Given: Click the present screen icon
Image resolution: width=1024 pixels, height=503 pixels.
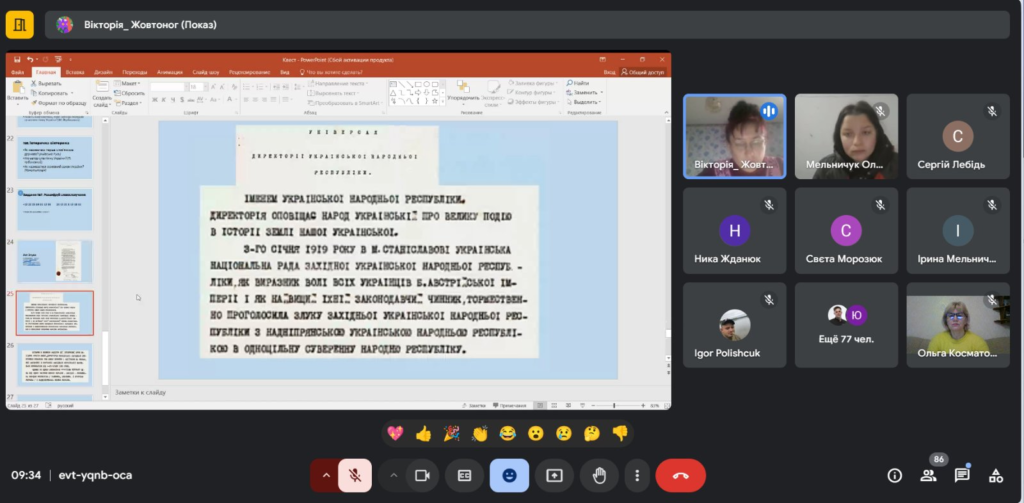Looking at the screenshot, I should (x=554, y=475).
